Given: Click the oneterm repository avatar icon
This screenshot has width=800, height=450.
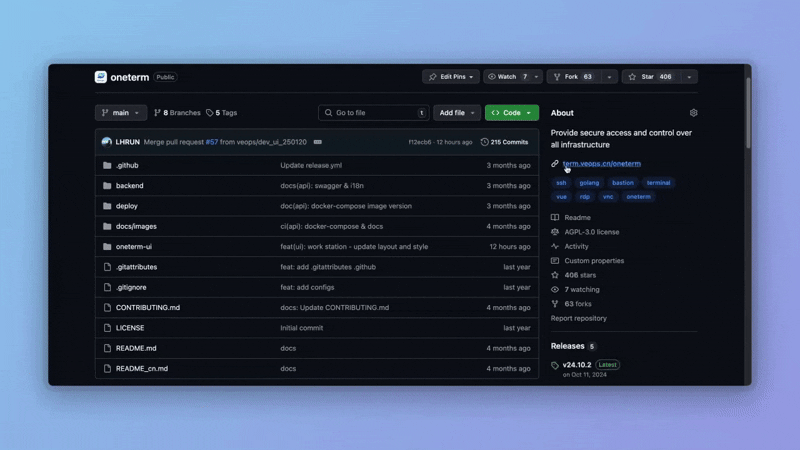Looking at the screenshot, I should 101,77.
